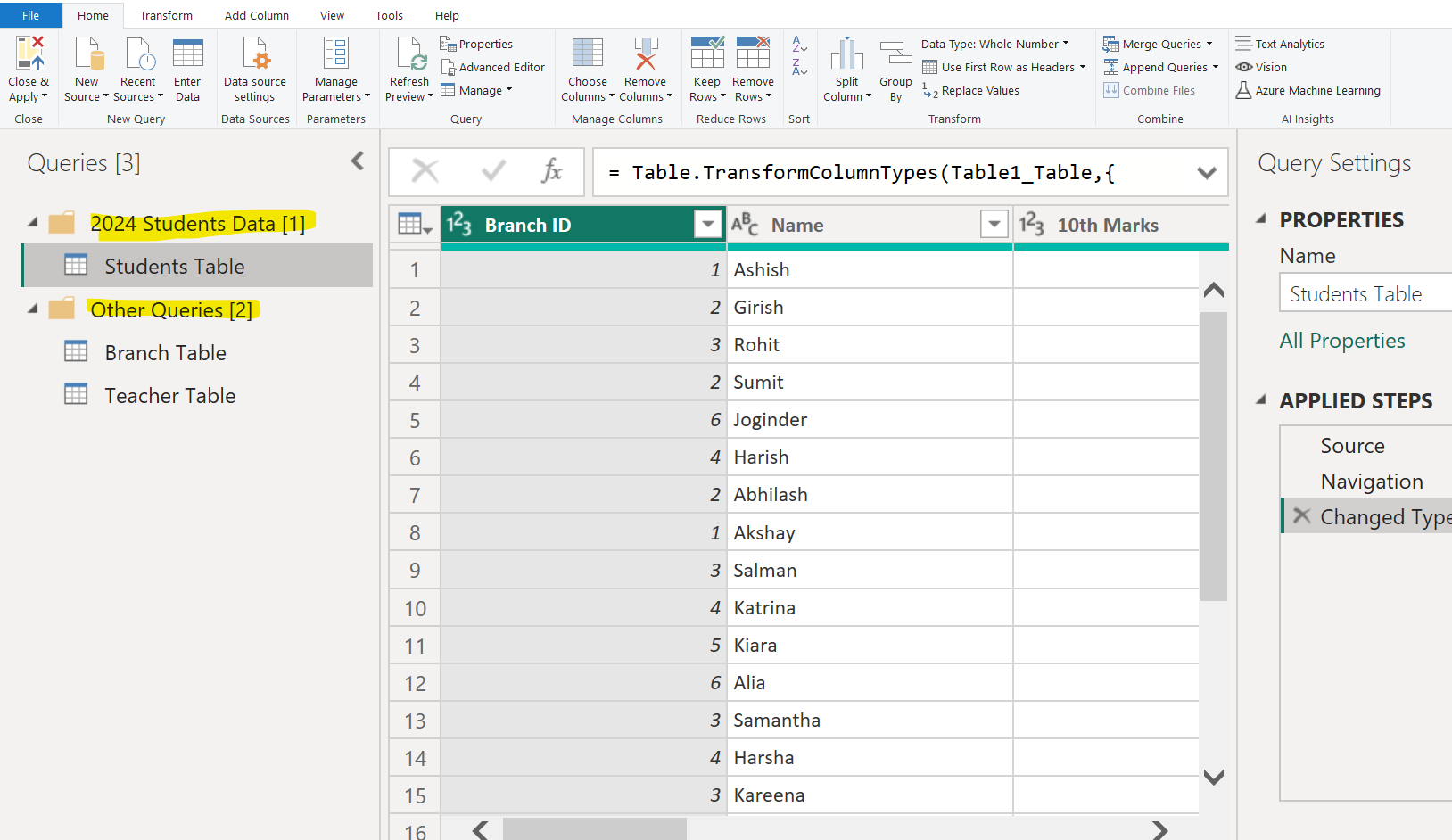Click Close & Apply to save changes
The image size is (1452, 840).
click(29, 67)
